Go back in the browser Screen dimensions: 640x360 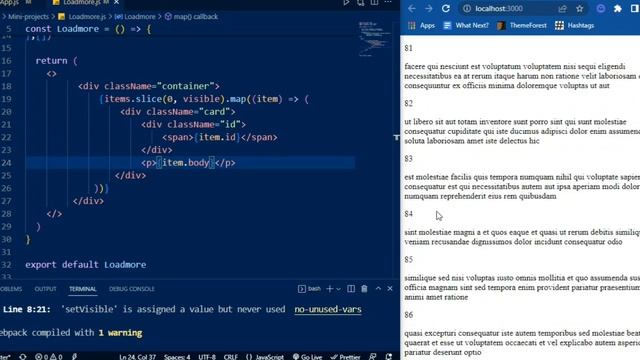[411, 9]
